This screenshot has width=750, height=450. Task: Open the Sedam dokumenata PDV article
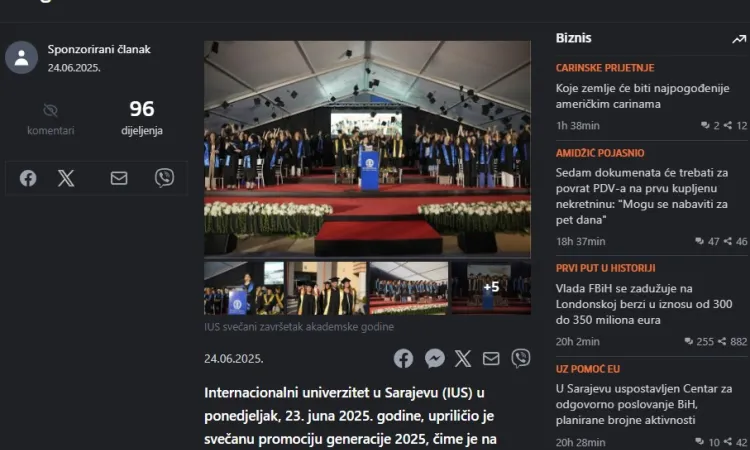(x=642, y=196)
